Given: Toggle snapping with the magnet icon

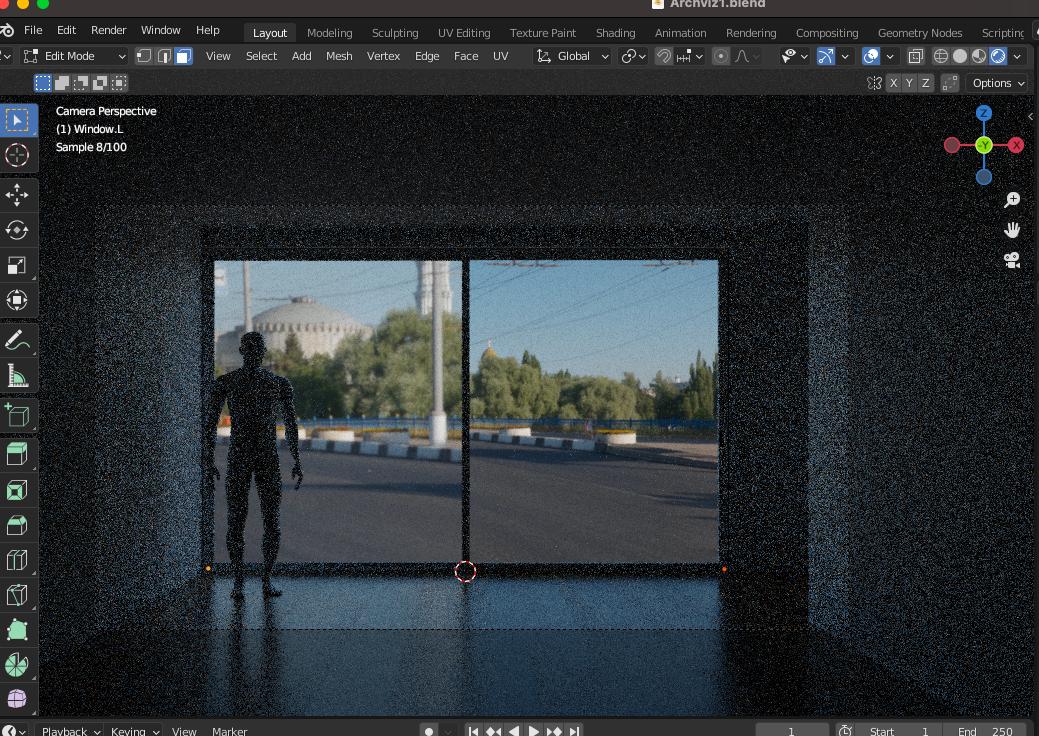Looking at the screenshot, I should click(663, 56).
